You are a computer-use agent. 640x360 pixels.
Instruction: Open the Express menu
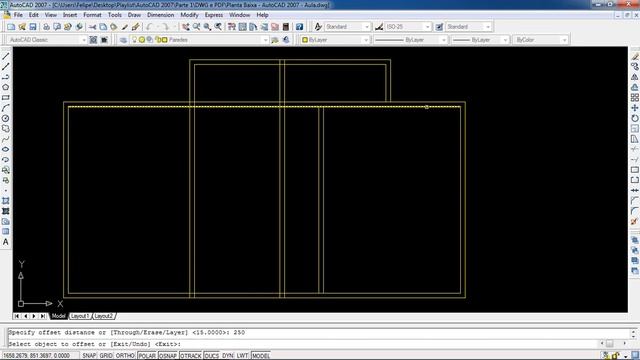click(x=214, y=15)
